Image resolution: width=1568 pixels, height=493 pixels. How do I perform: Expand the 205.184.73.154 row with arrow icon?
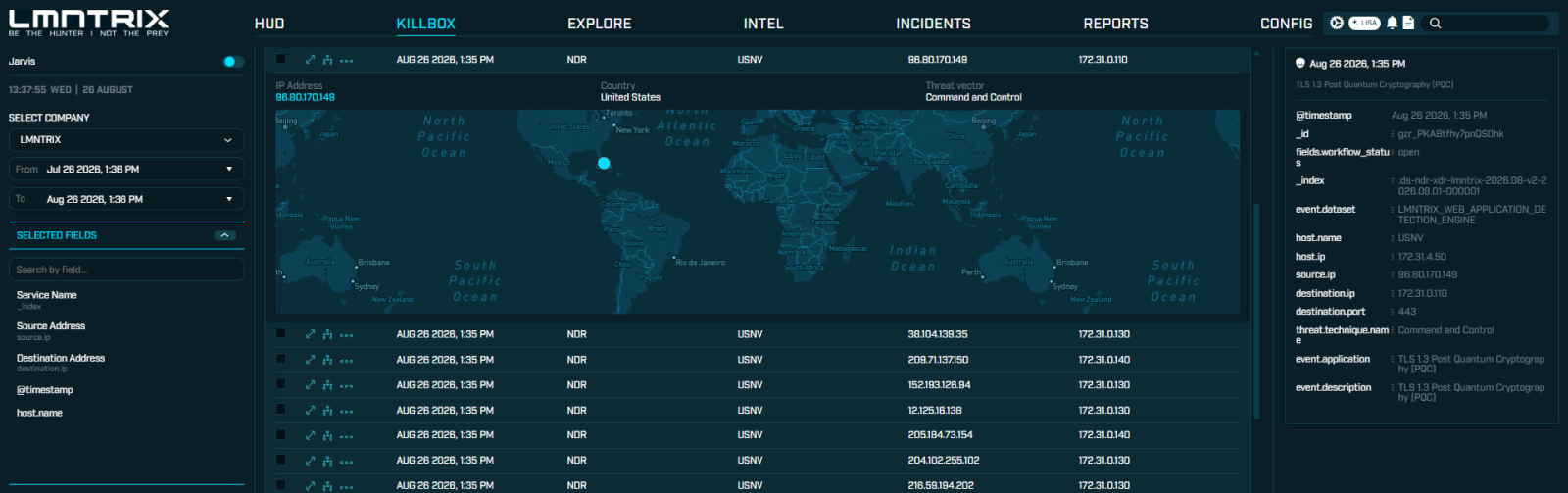pyautogui.click(x=311, y=435)
